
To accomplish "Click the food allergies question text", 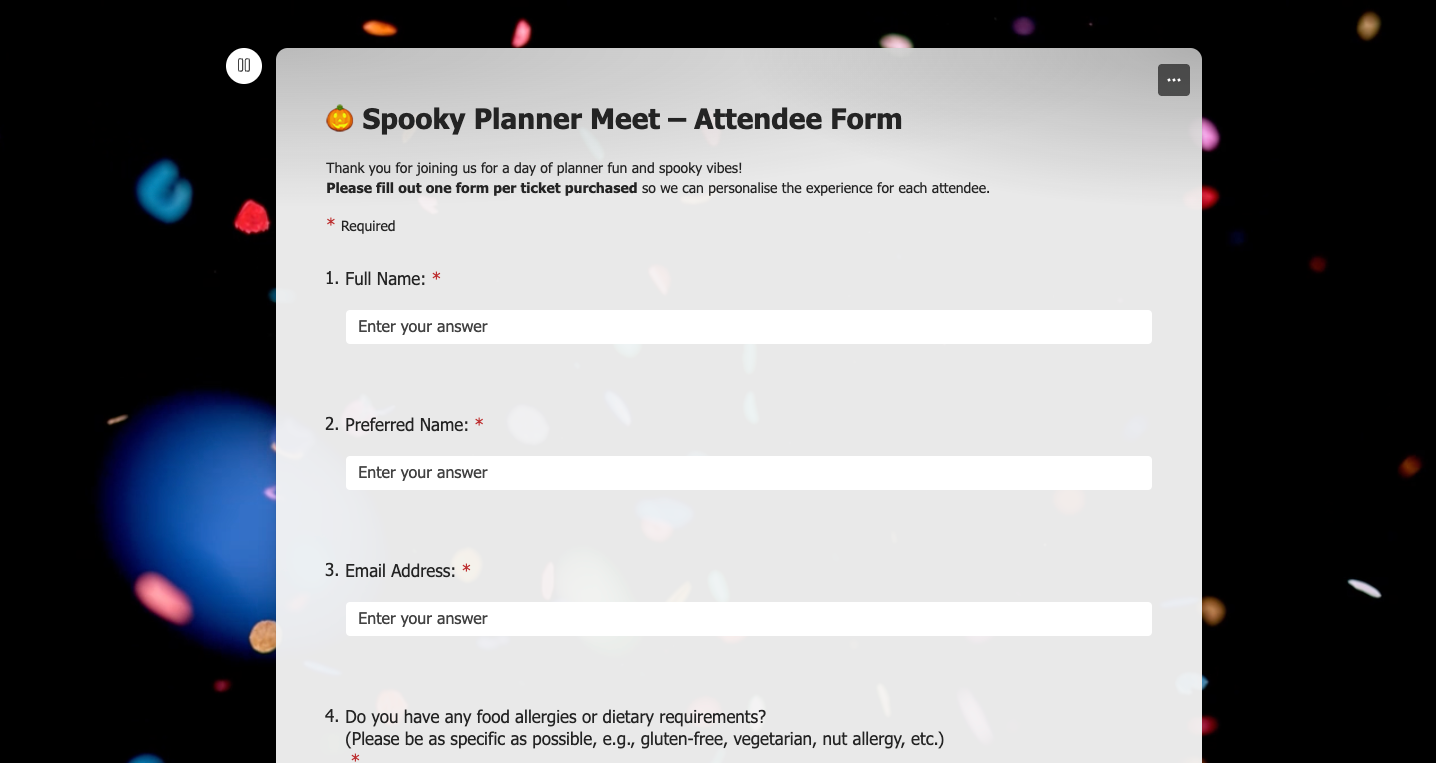I will pos(555,717).
